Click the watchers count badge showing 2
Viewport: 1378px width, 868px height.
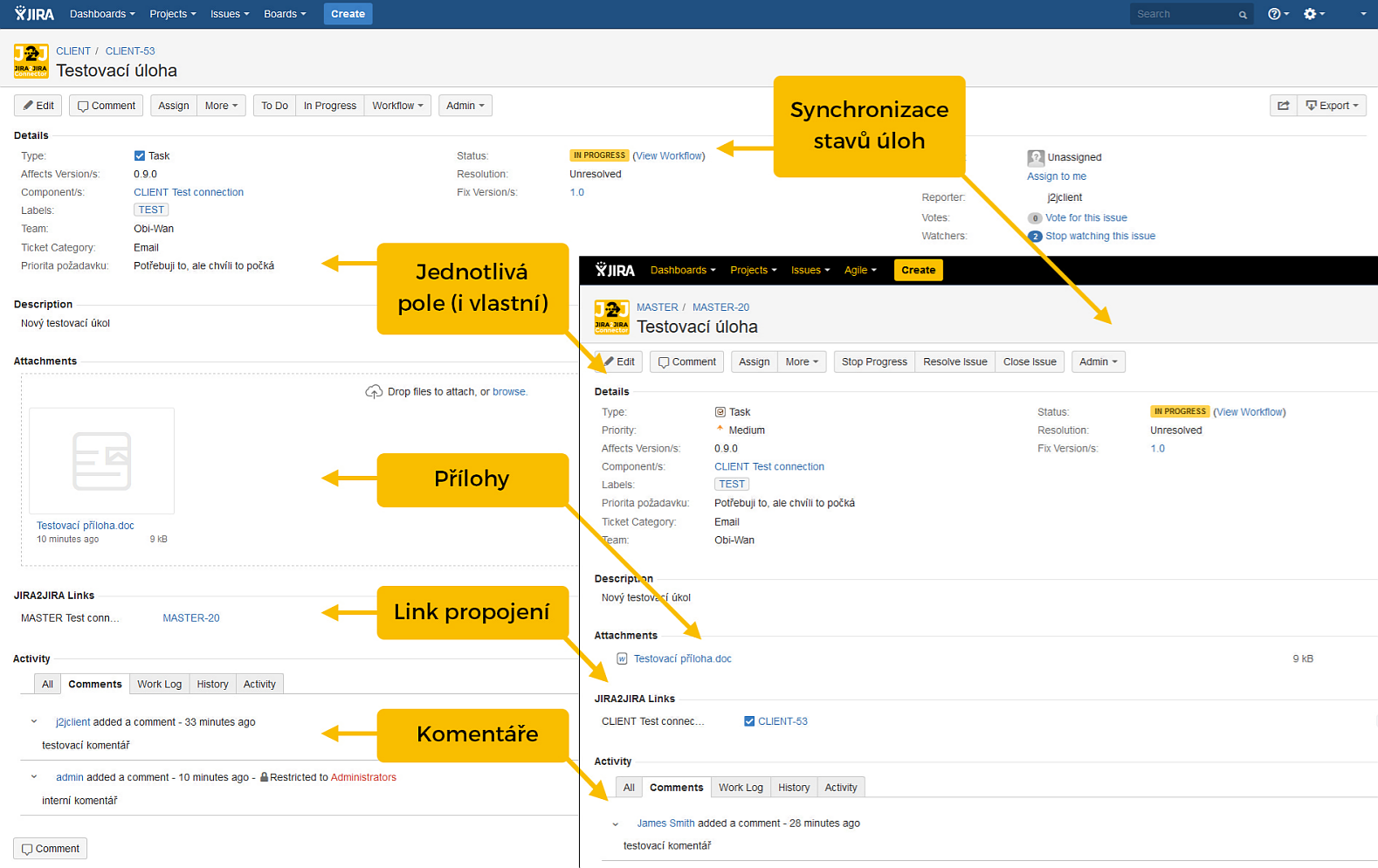click(1035, 237)
